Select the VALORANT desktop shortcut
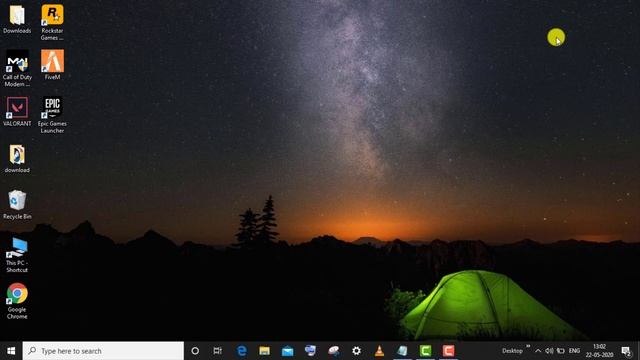 click(x=17, y=111)
